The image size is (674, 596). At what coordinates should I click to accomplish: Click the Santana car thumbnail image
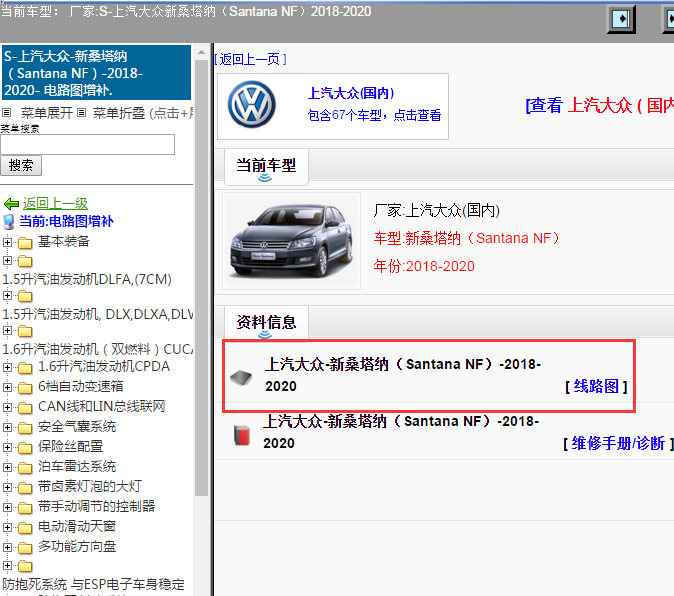point(291,241)
